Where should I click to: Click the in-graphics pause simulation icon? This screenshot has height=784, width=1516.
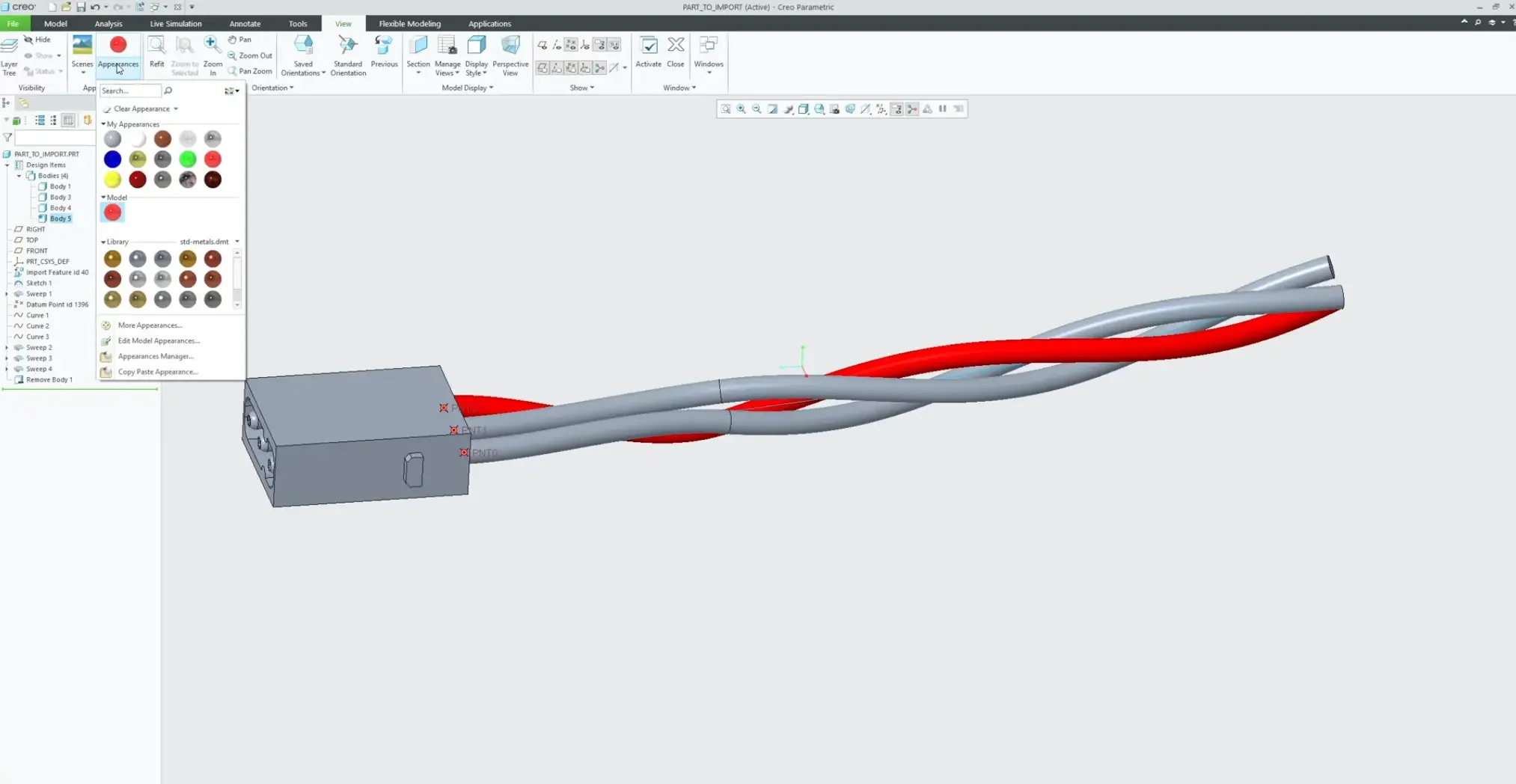tap(943, 109)
